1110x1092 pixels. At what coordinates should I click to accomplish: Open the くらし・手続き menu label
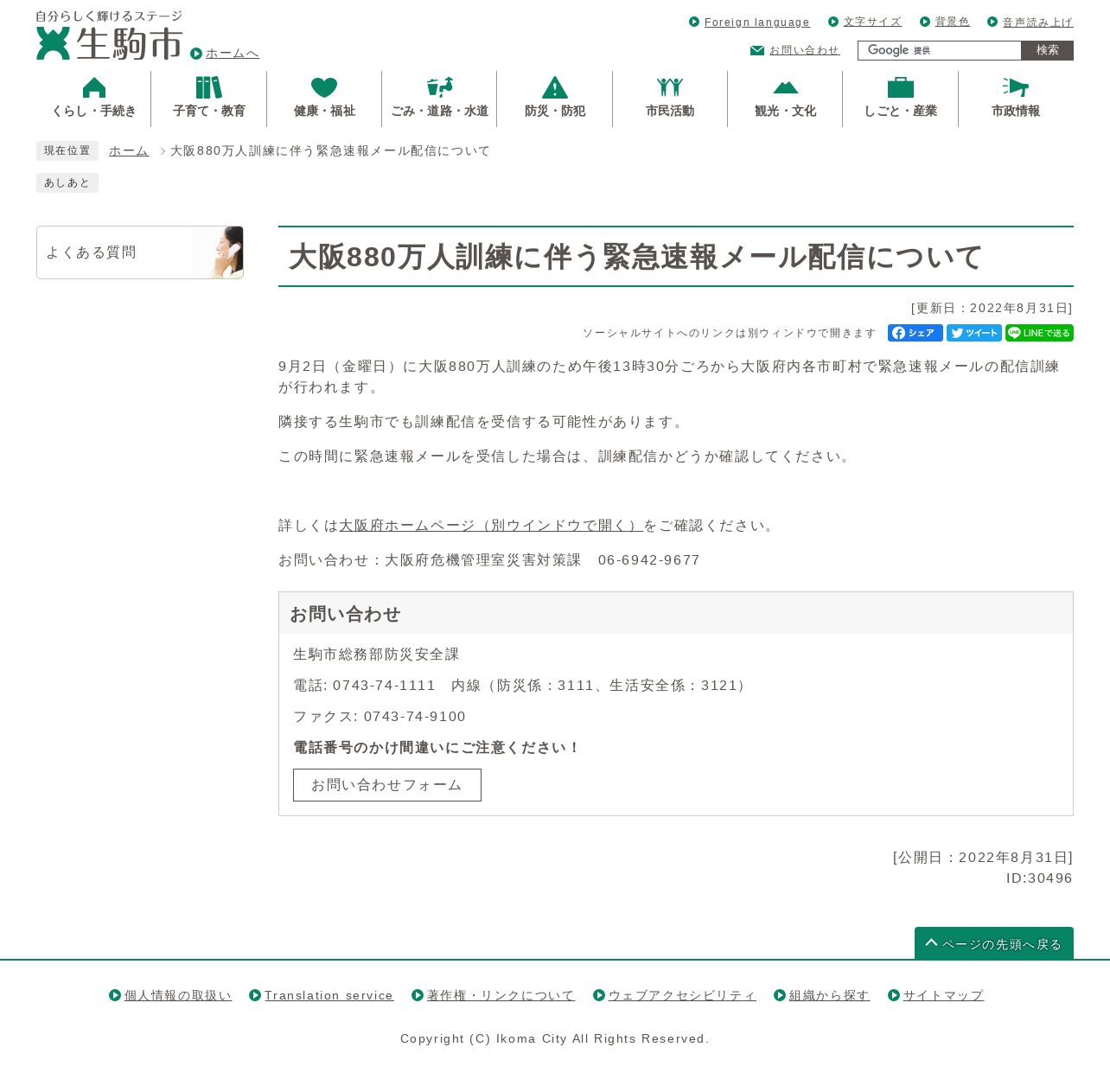[94, 111]
